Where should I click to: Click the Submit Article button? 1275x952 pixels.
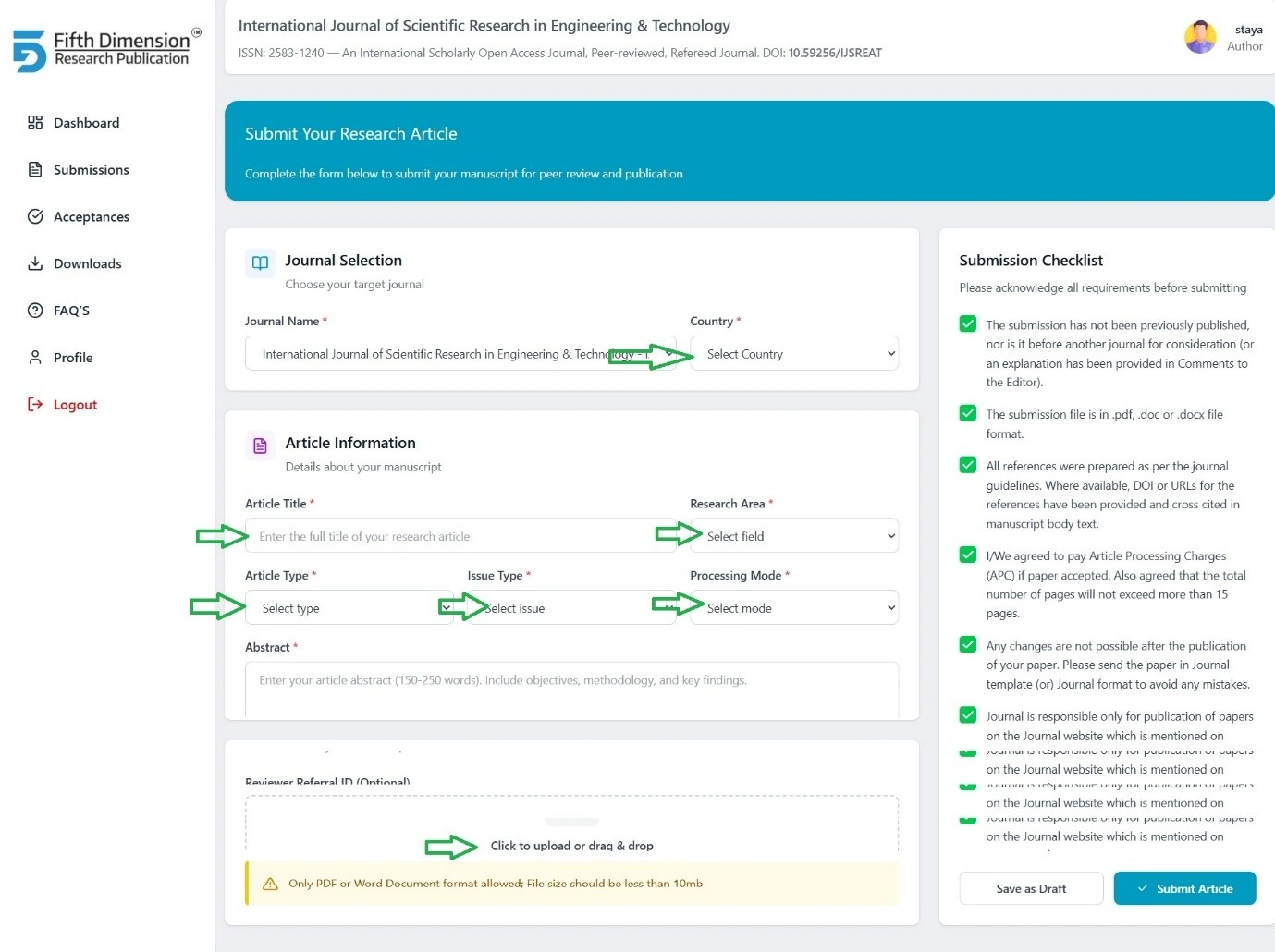coord(1184,888)
